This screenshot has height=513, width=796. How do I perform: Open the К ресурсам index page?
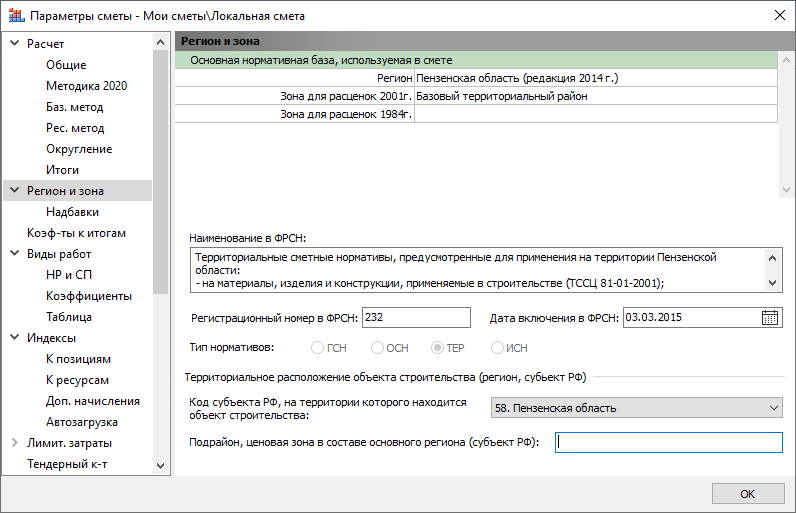click(77, 380)
